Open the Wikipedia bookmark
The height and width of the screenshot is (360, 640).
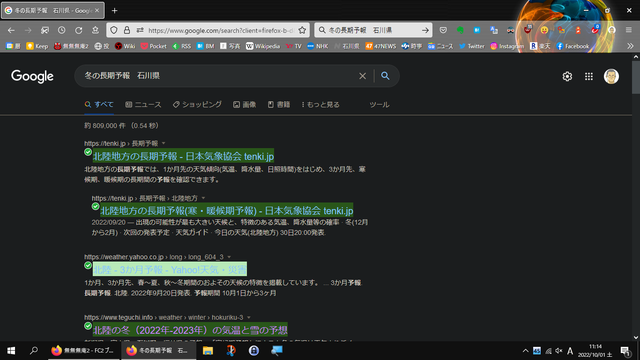[263, 46]
